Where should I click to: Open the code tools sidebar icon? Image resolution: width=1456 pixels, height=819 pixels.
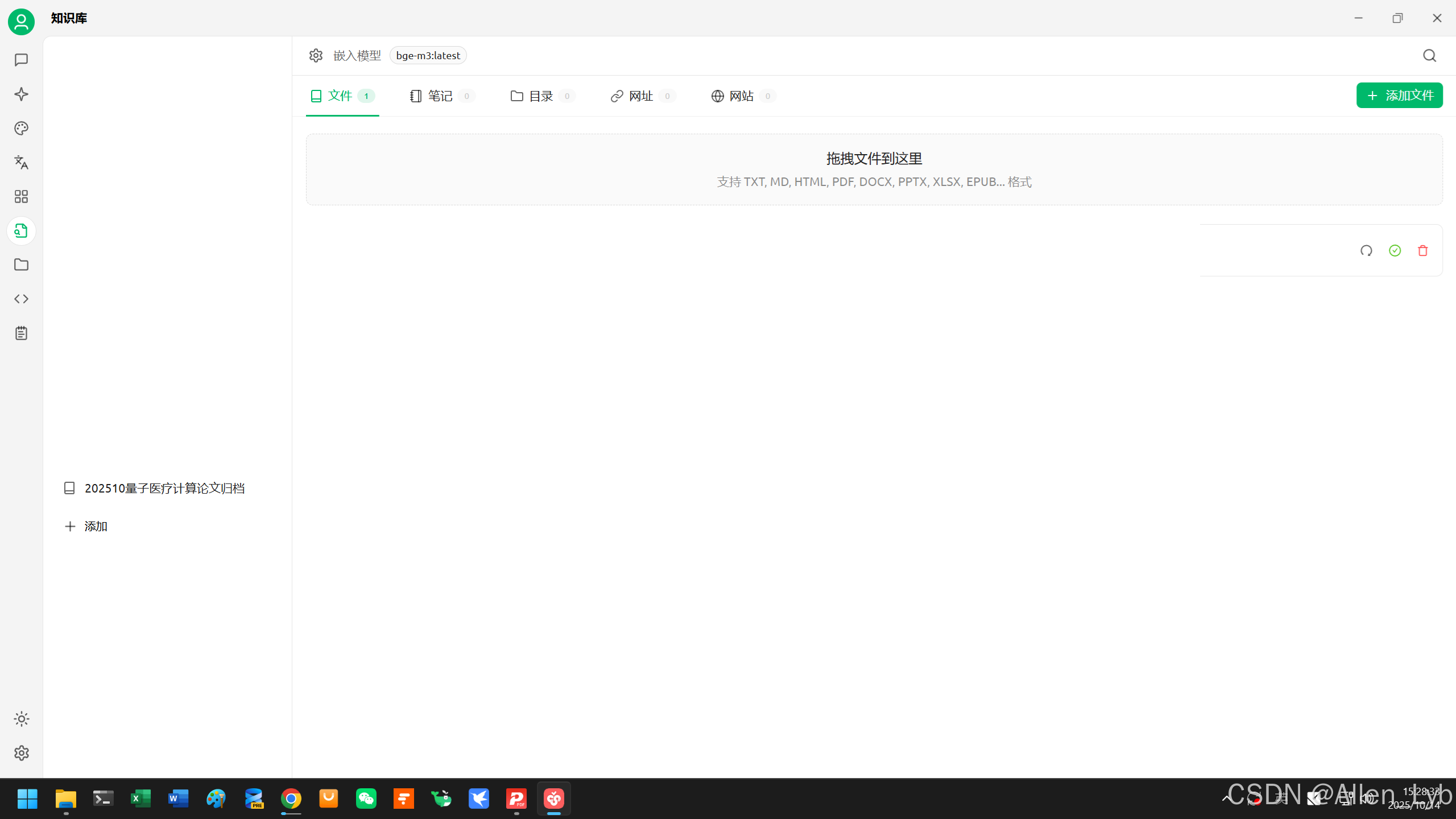[21, 299]
